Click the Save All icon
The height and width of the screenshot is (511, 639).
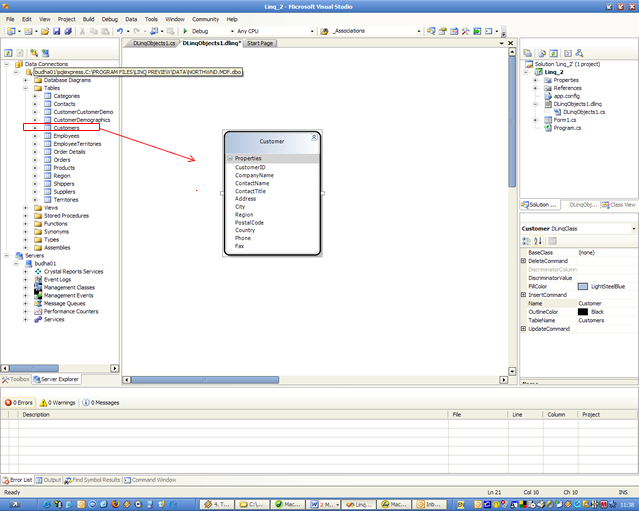coord(68,31)
